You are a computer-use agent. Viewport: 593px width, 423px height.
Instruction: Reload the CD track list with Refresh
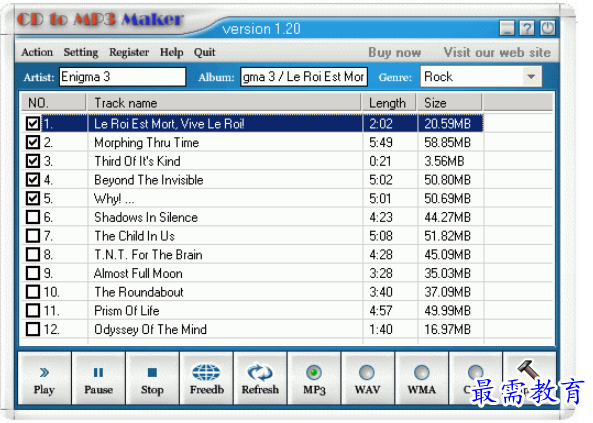click(x=260, y=378)
